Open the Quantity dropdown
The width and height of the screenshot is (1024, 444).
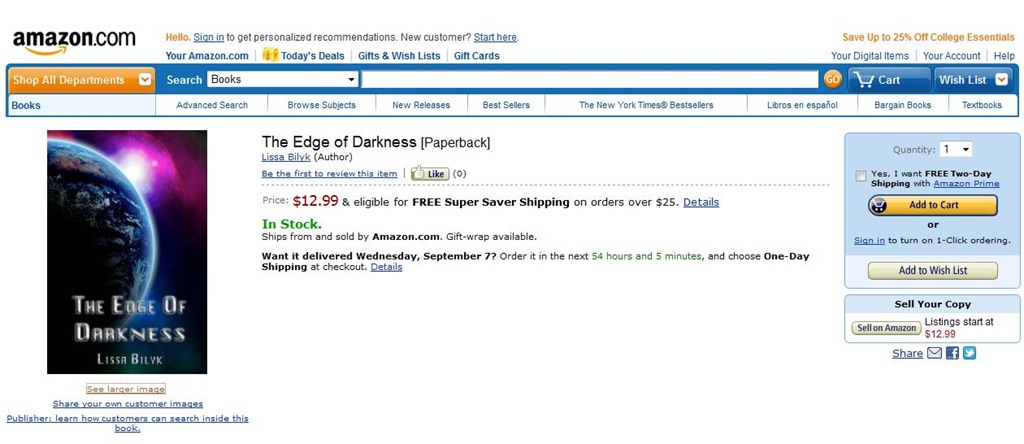[957, 149]
